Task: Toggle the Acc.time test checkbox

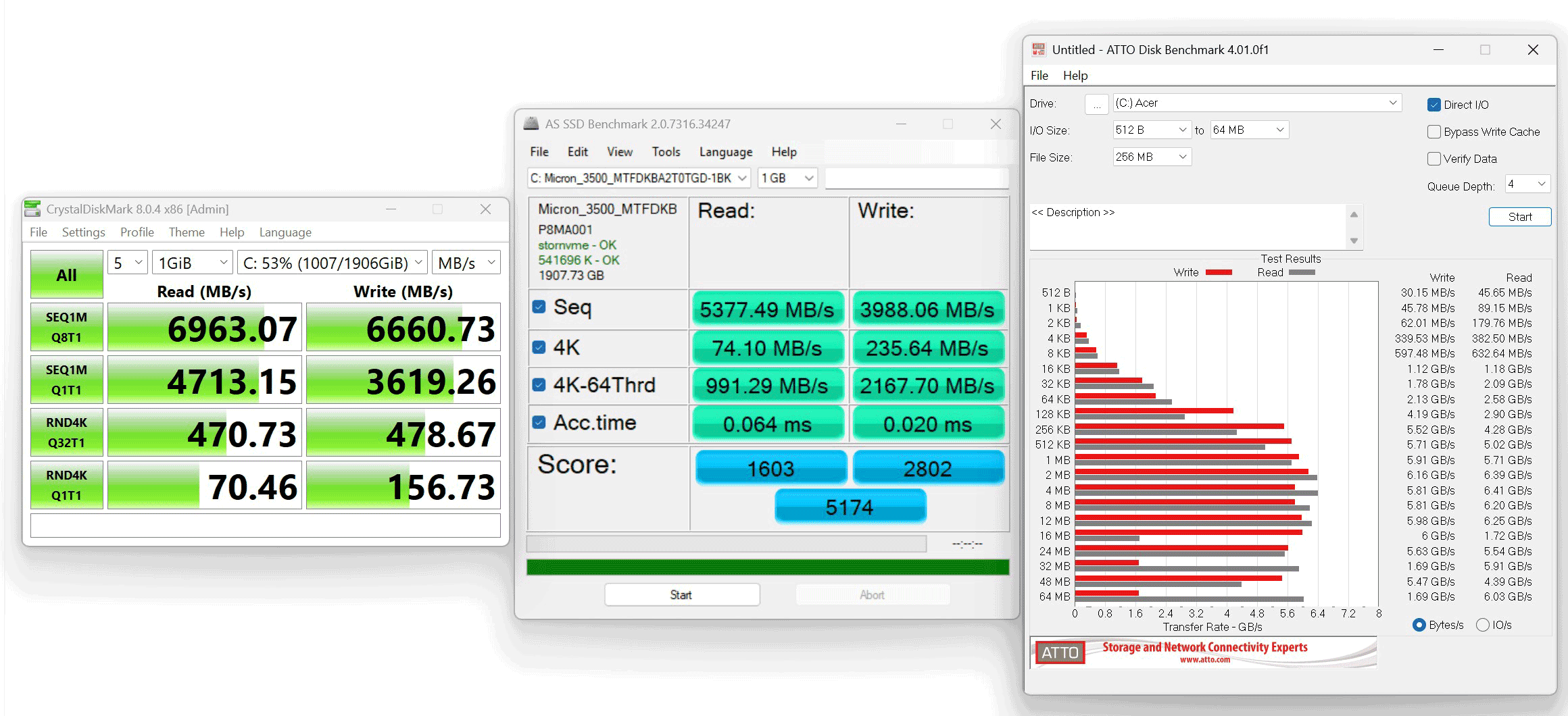Action: coord(539,422)
